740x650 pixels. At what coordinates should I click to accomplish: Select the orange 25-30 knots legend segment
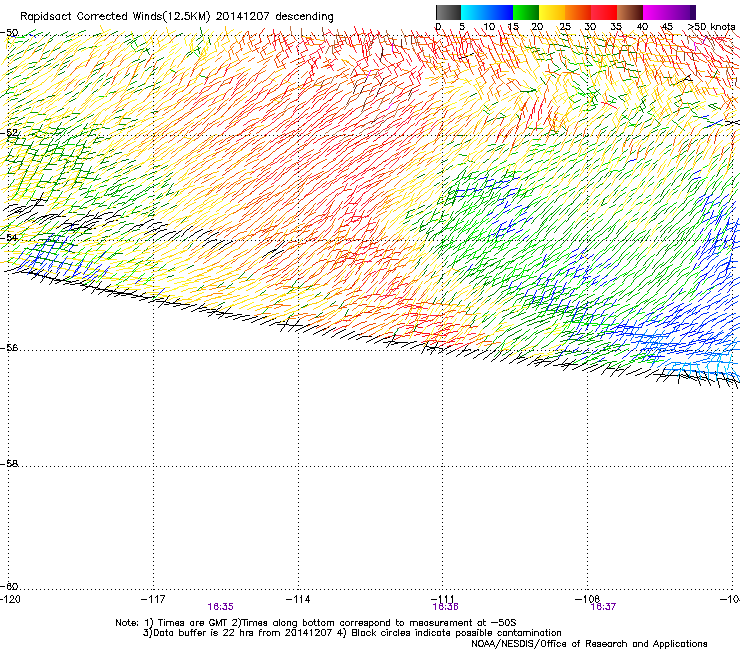coord(578,12)
